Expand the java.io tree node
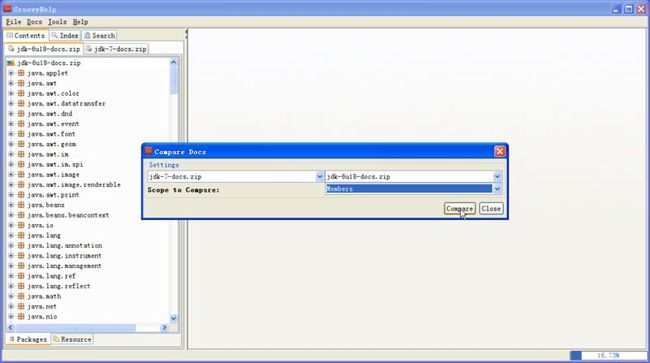Screen dimensions: 650x363 tap(11, 225)
